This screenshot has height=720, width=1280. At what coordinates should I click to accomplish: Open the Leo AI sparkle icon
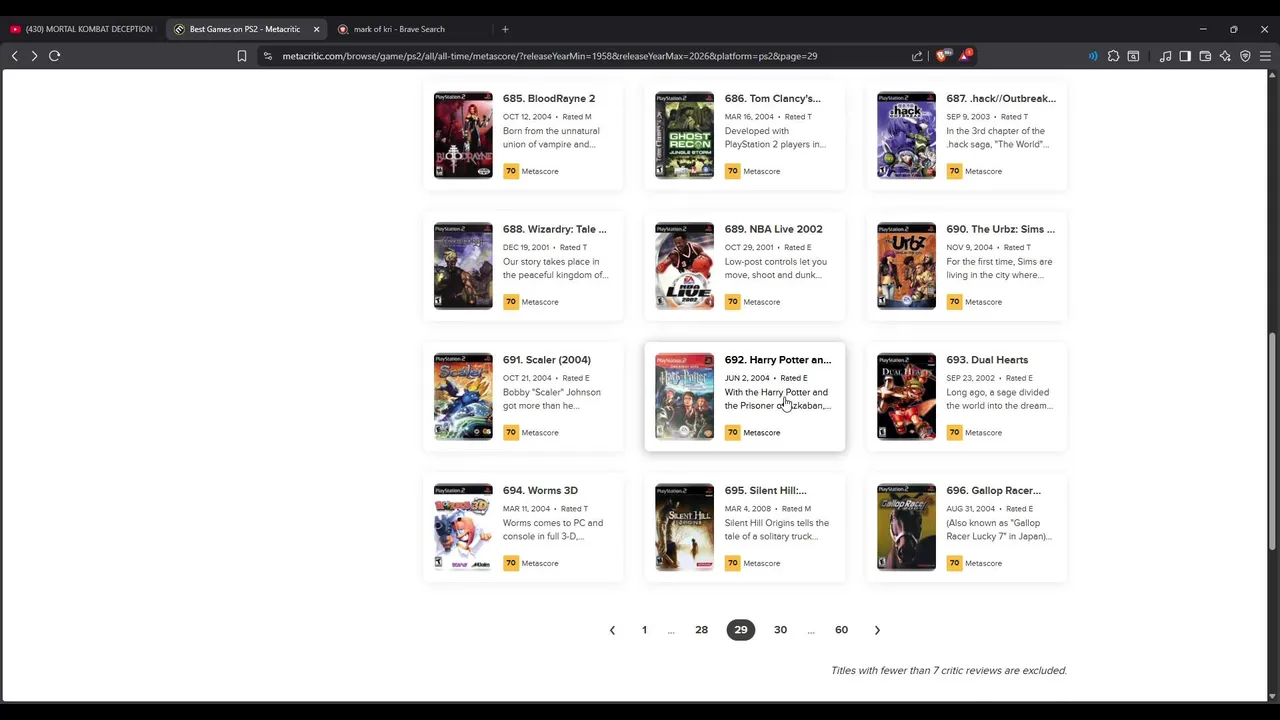[x=1225, y=56]
